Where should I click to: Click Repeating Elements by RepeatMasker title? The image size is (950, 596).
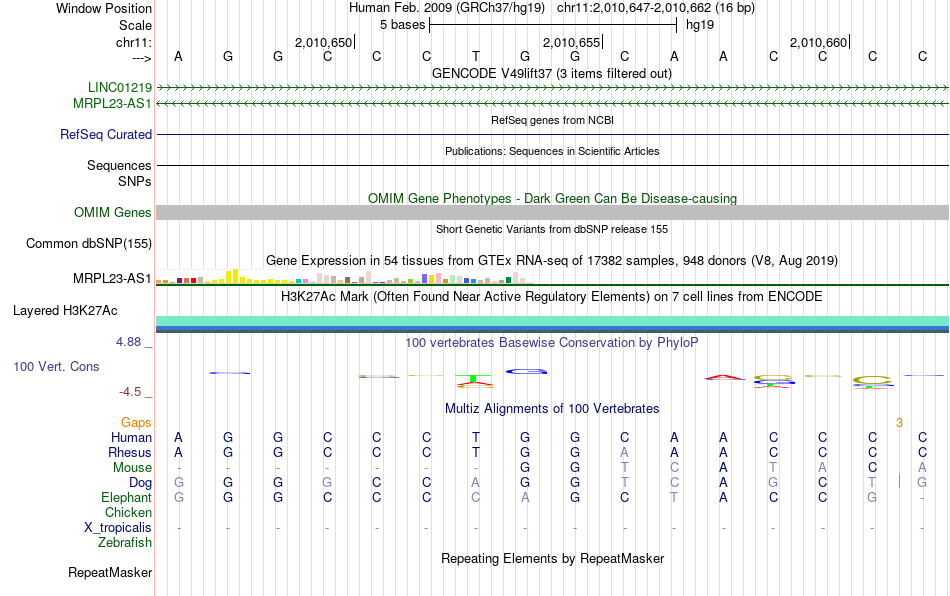552,558
